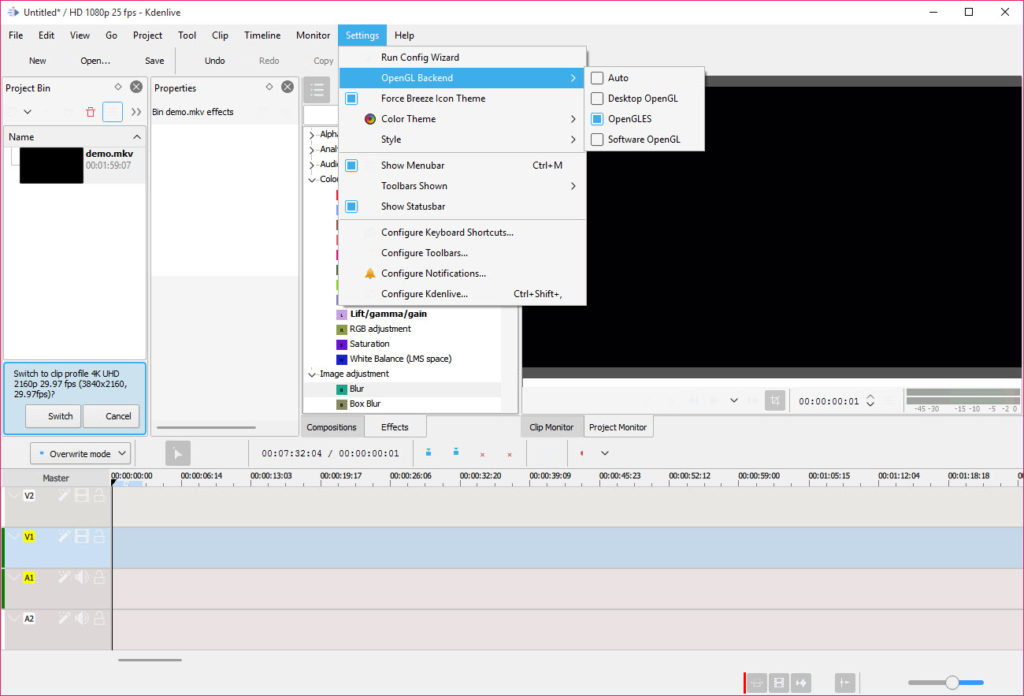Enable Software OpenGL backend
This screenshot has height=696, width=1024.
click(597, 140)
